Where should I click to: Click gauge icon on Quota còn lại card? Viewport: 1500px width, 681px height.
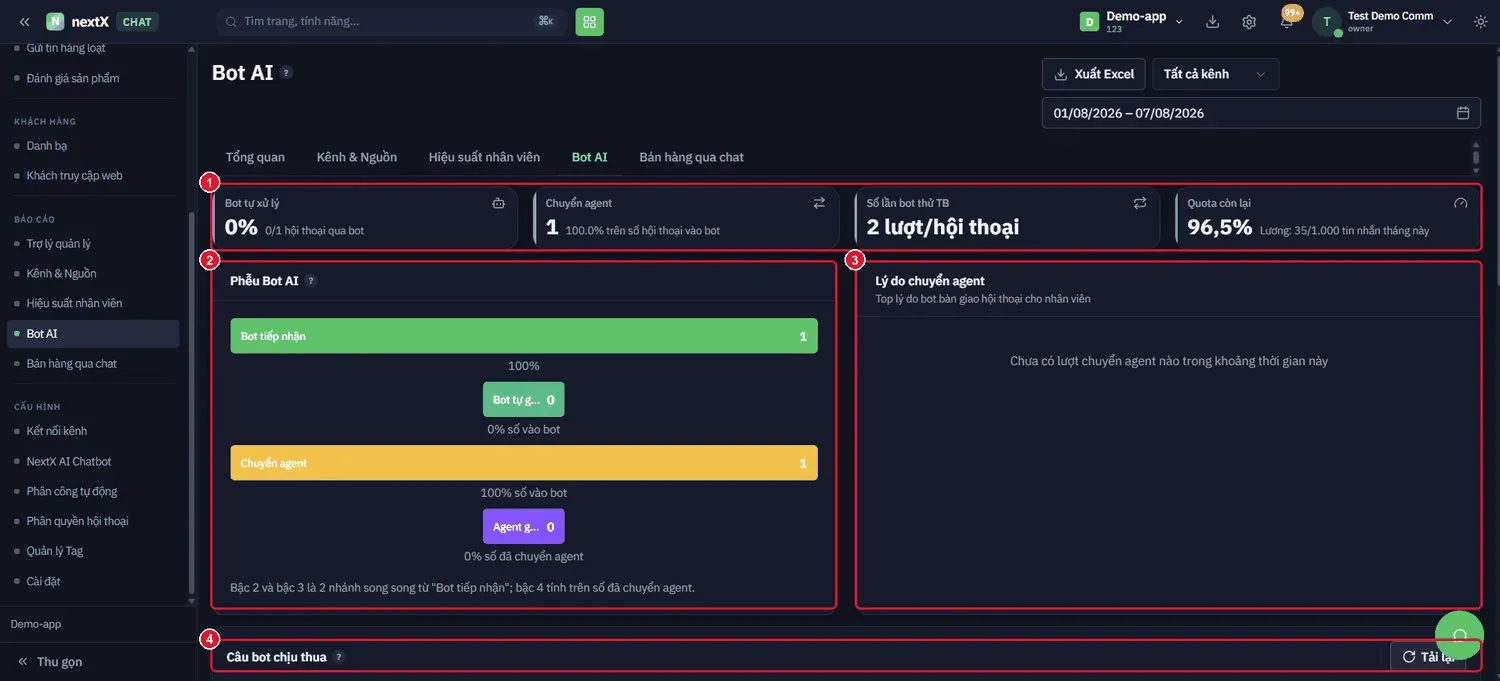[1461, 203]
